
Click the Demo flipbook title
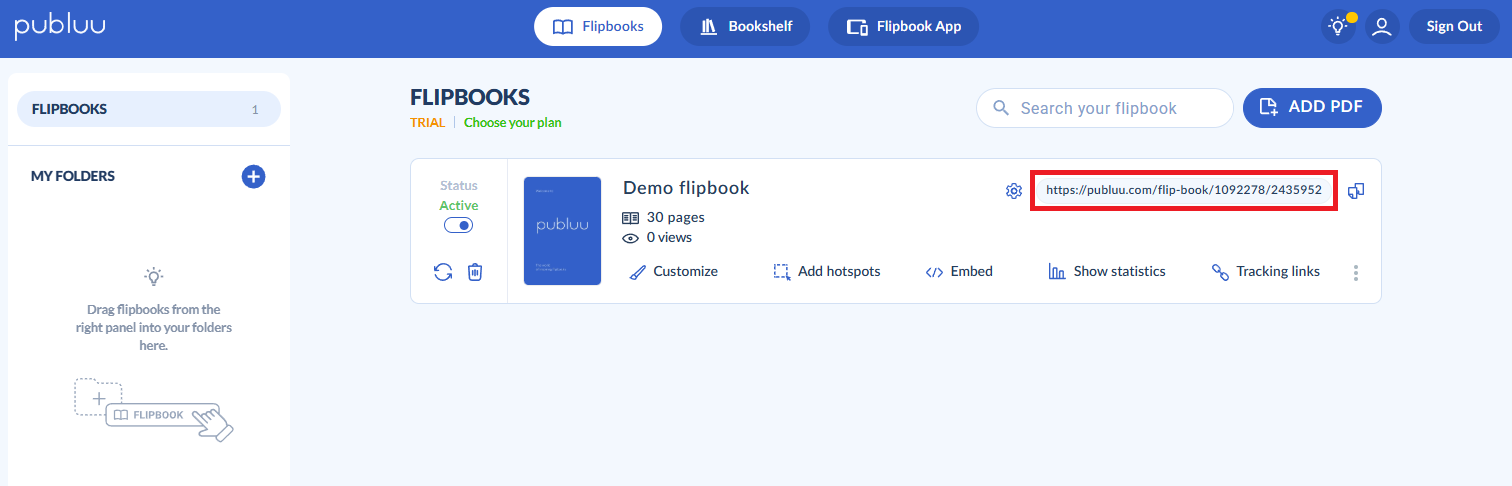point(686,188)
